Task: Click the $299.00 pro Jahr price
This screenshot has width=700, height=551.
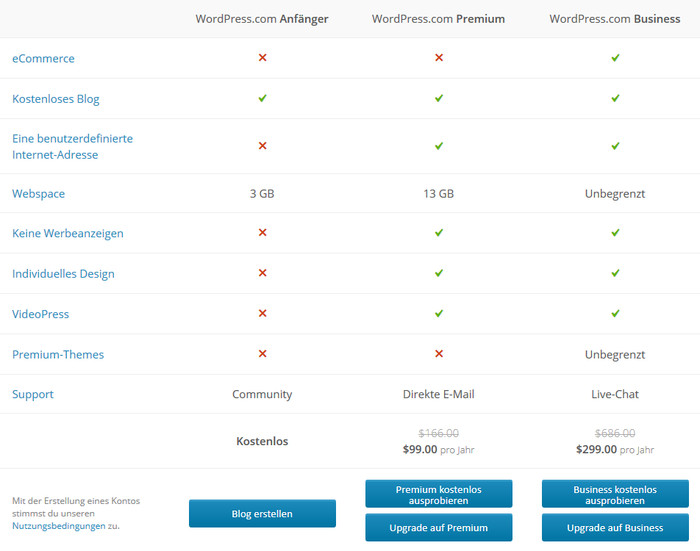Action: coord(615,449)
